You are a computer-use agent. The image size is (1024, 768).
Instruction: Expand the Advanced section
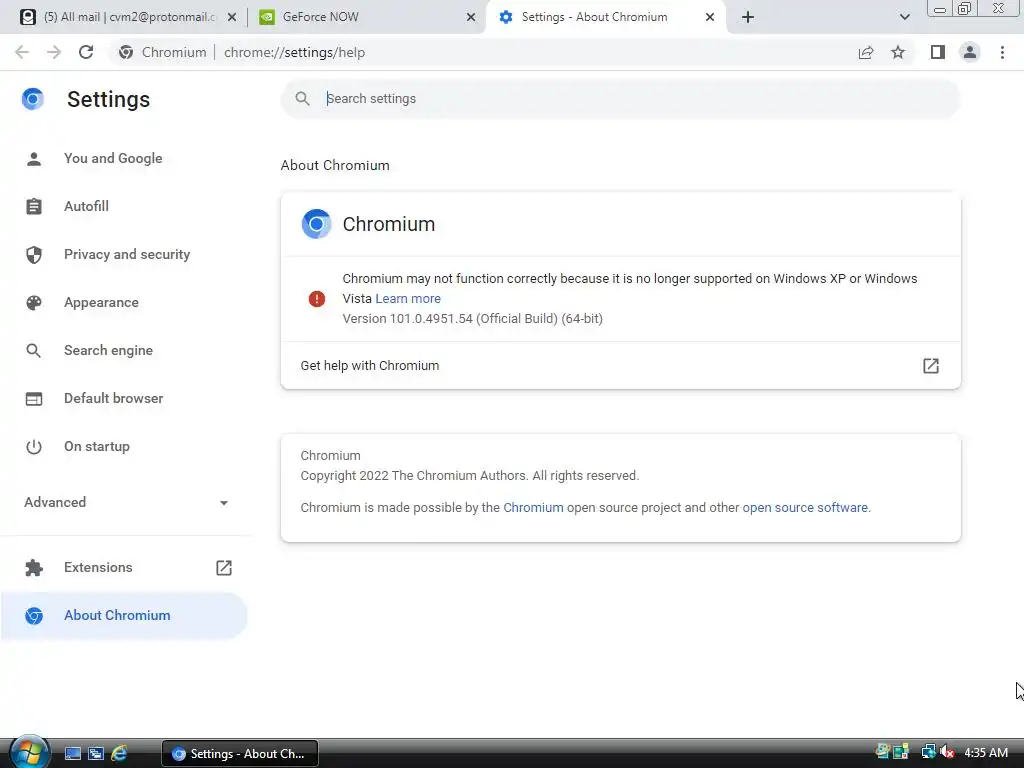pyautogui.click(x=125, y=502)
